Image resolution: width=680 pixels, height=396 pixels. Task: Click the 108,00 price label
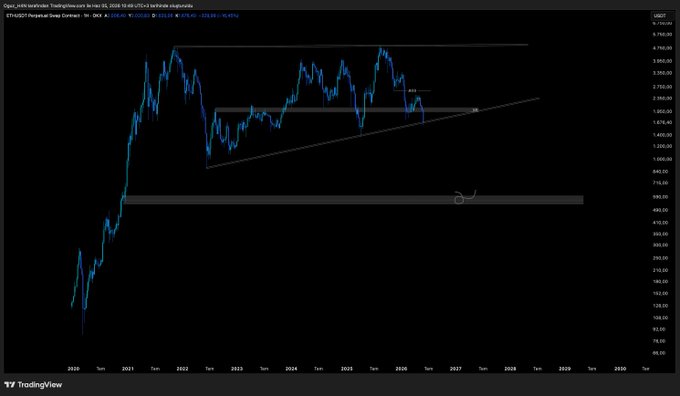tap(659, 318)
